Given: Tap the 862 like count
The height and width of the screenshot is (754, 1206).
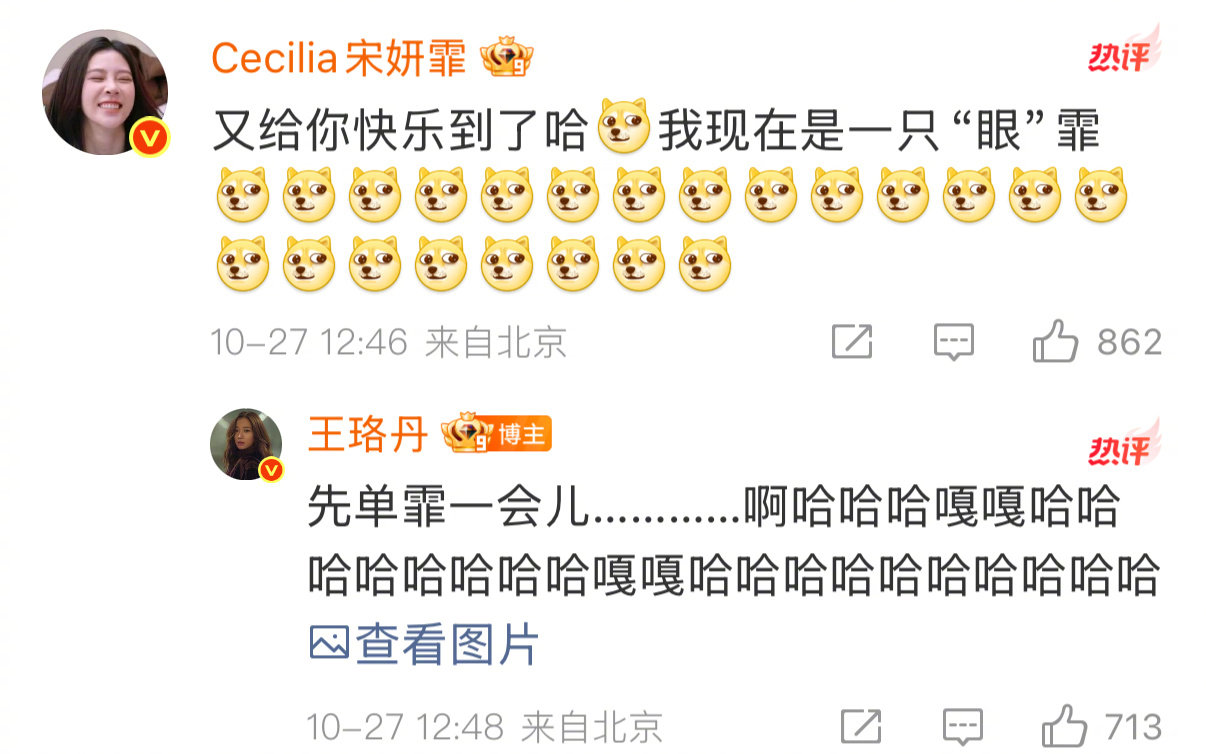Looking at the screenshot, I should click(1130, 343).
